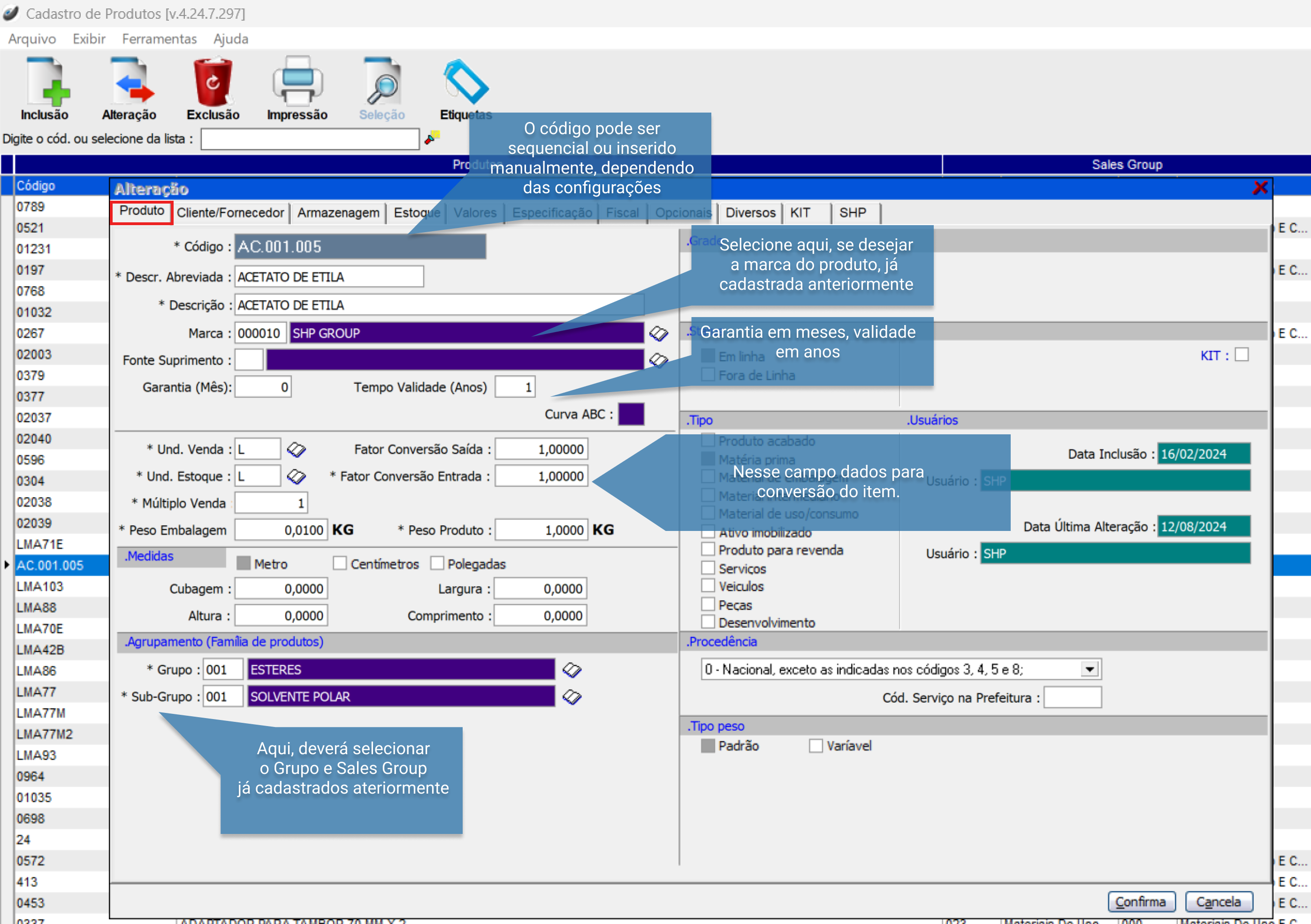Enable the Centímetros checkbox
The image size is (1311, 924).
(340, 564)
